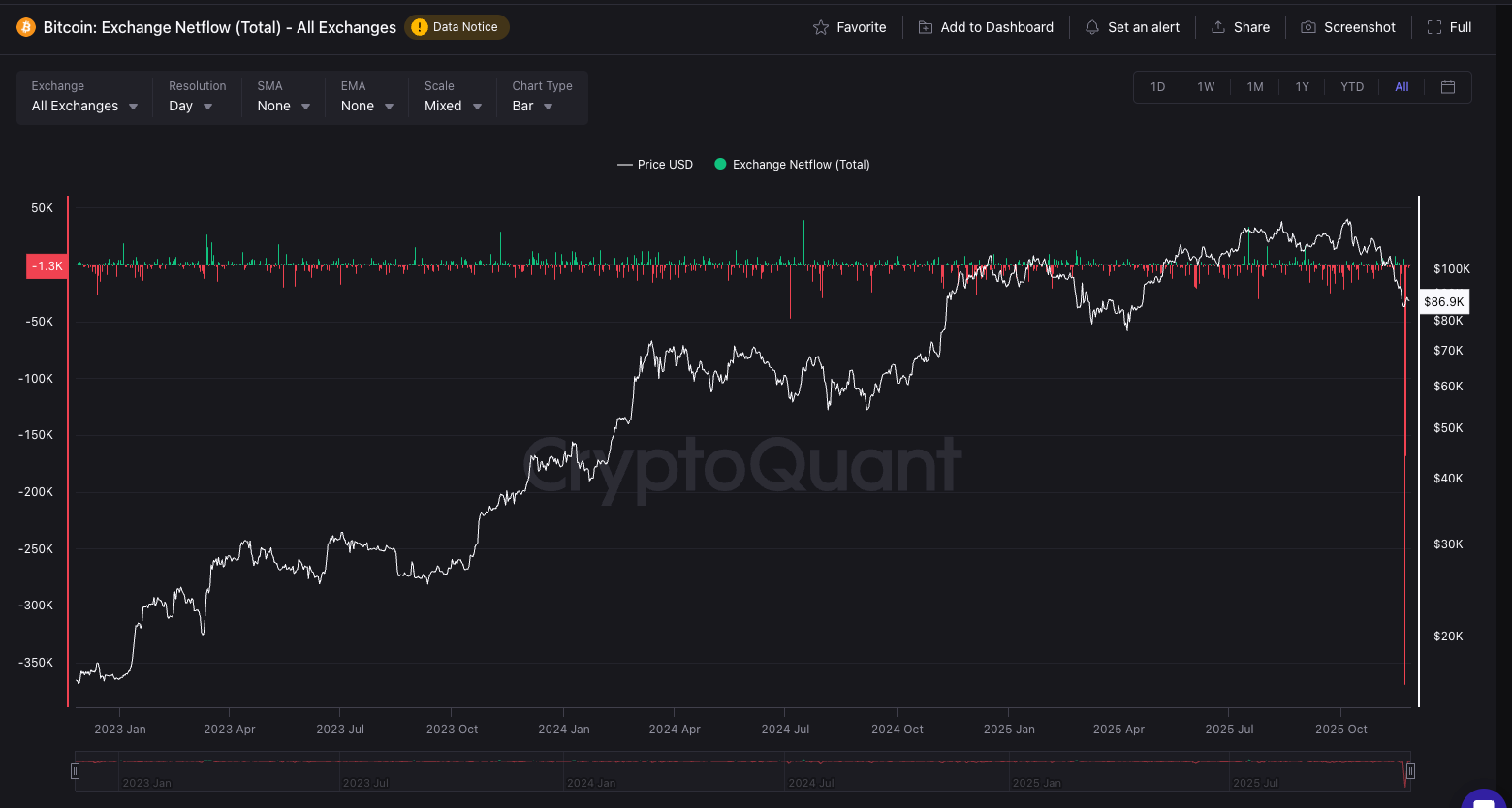Toggle Price USD series in legend
The image size is (1512, 808).
tap(656, 165)
